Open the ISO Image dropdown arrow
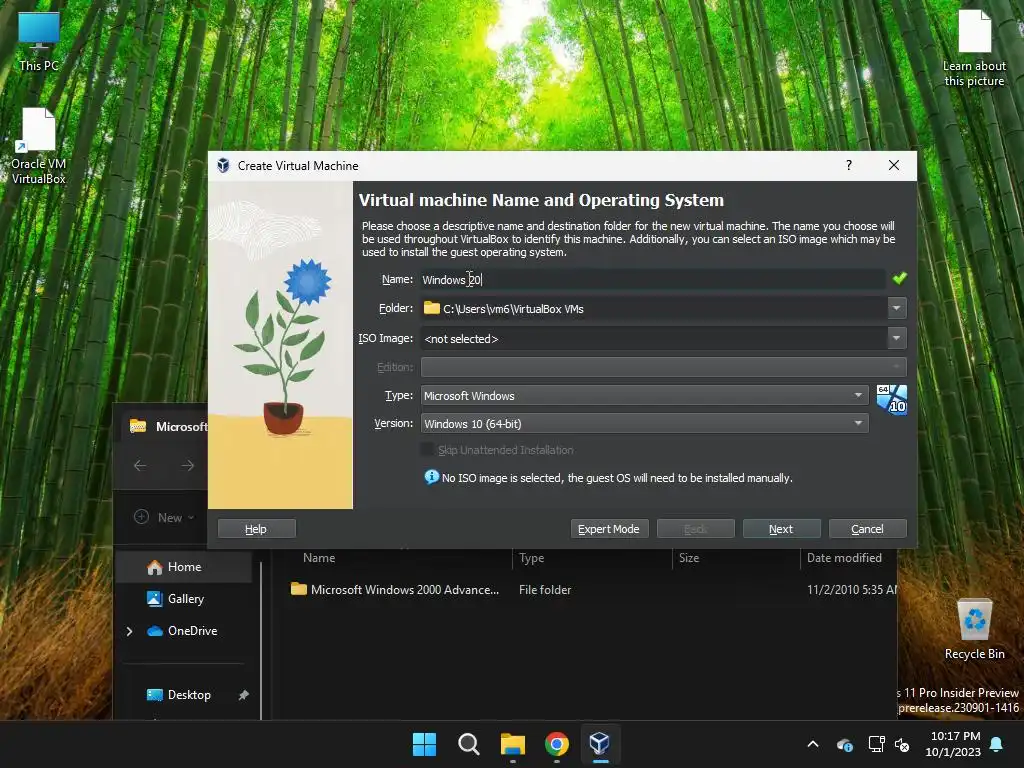 pos(897,338)
